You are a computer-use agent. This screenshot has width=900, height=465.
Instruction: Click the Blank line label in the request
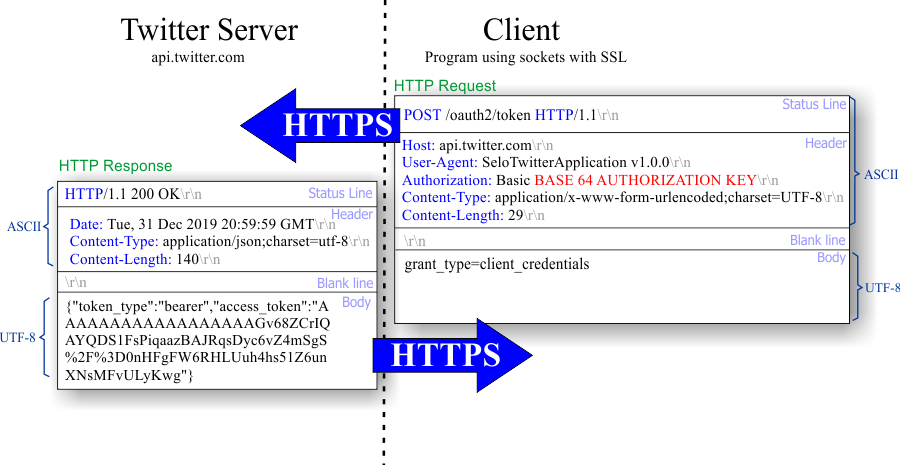[x=817, y=240]
